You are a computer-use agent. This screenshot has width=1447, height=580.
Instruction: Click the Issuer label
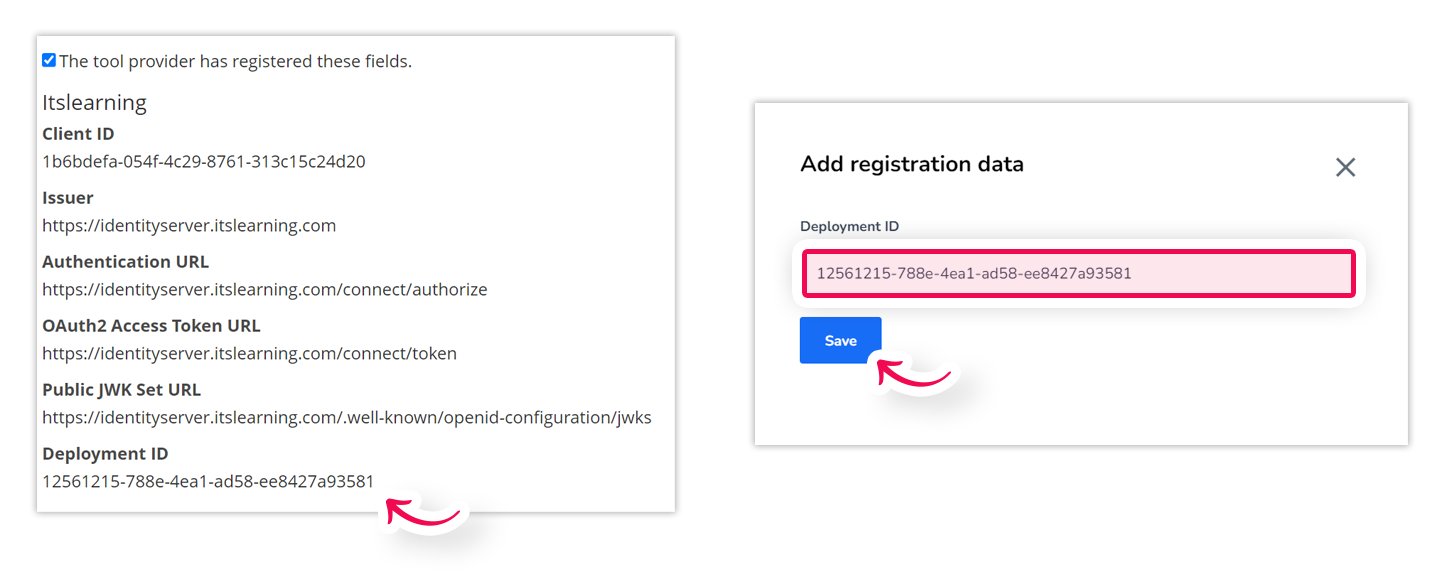(x=67, y=197)
